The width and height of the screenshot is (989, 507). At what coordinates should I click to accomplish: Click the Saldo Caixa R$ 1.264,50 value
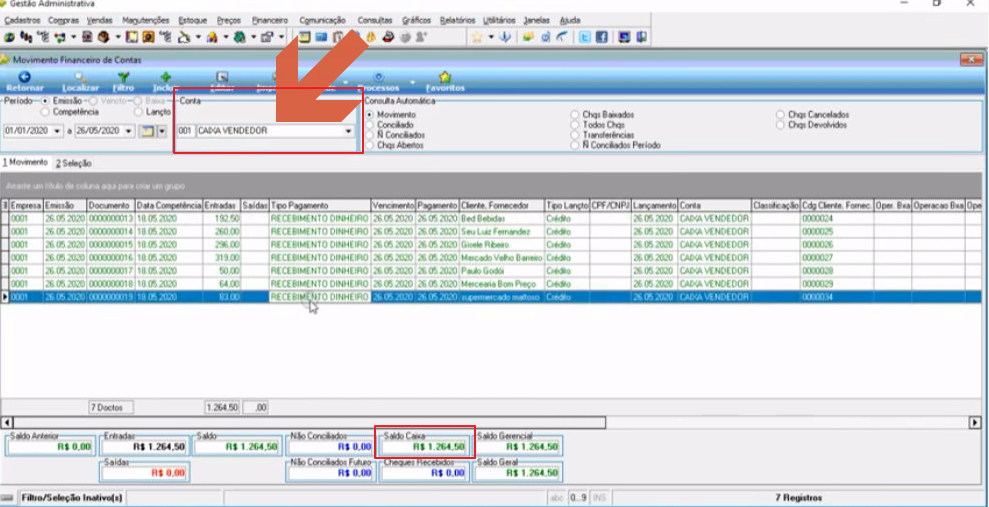coord(425,447)
